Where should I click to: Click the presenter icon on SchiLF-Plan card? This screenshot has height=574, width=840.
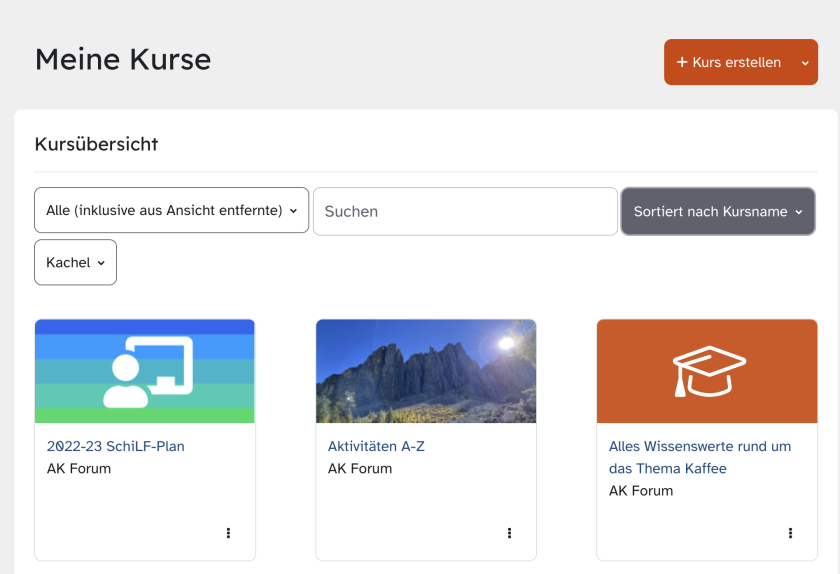145,371
